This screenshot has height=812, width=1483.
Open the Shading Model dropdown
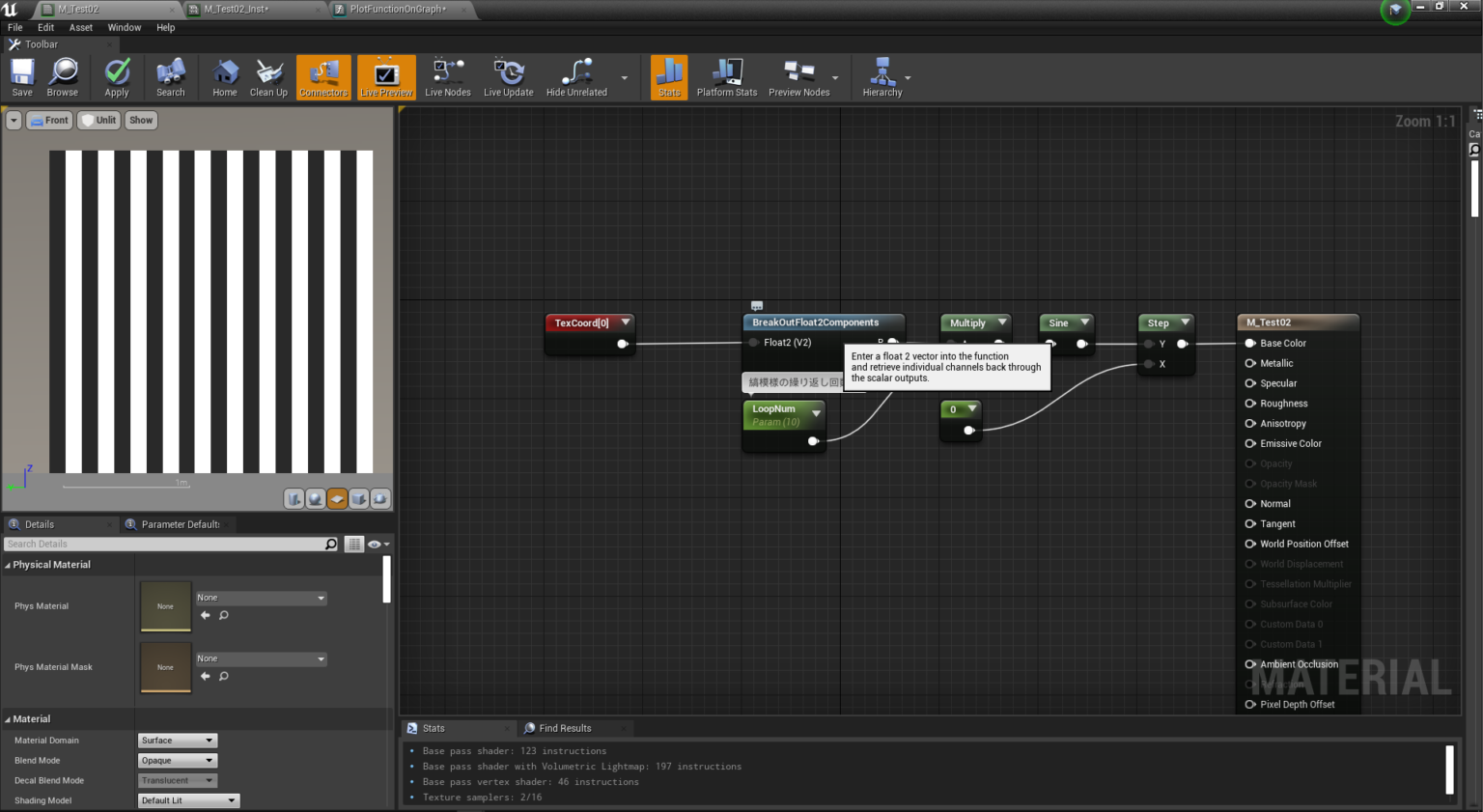point(188,799)
